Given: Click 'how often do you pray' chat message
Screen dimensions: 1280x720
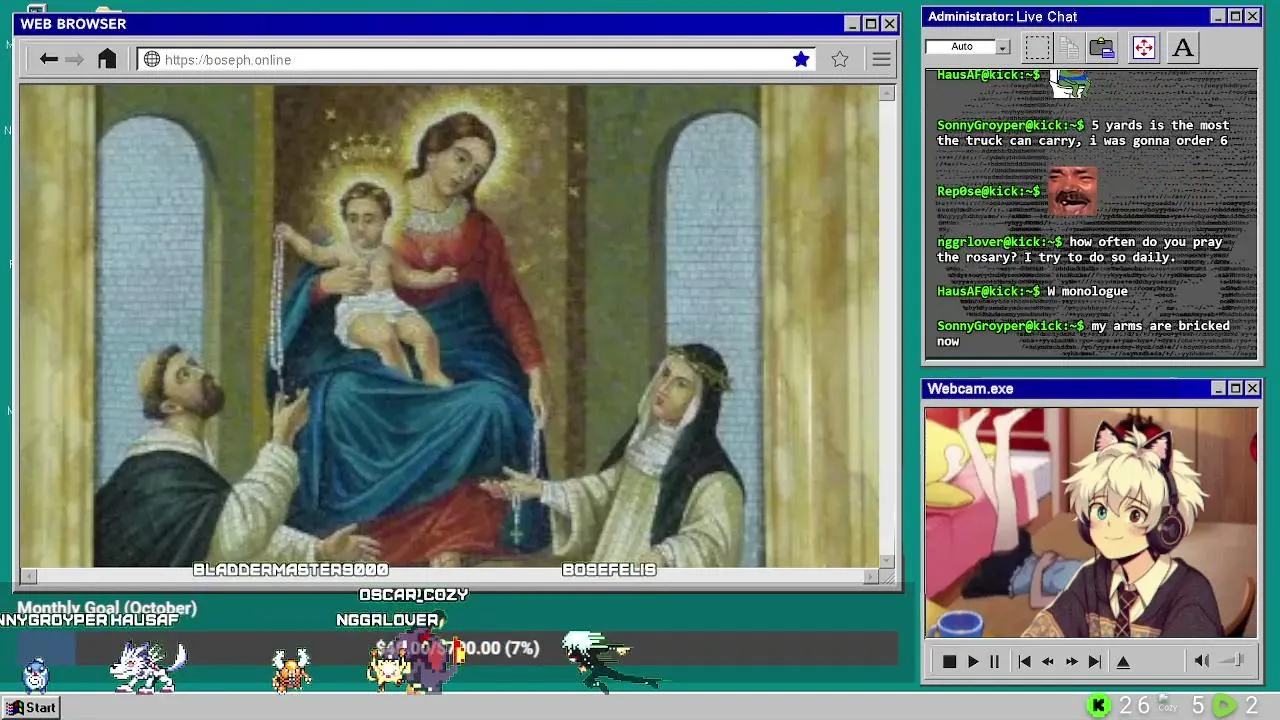Looking at the screenshot, I should click(x=1080, y=249).
